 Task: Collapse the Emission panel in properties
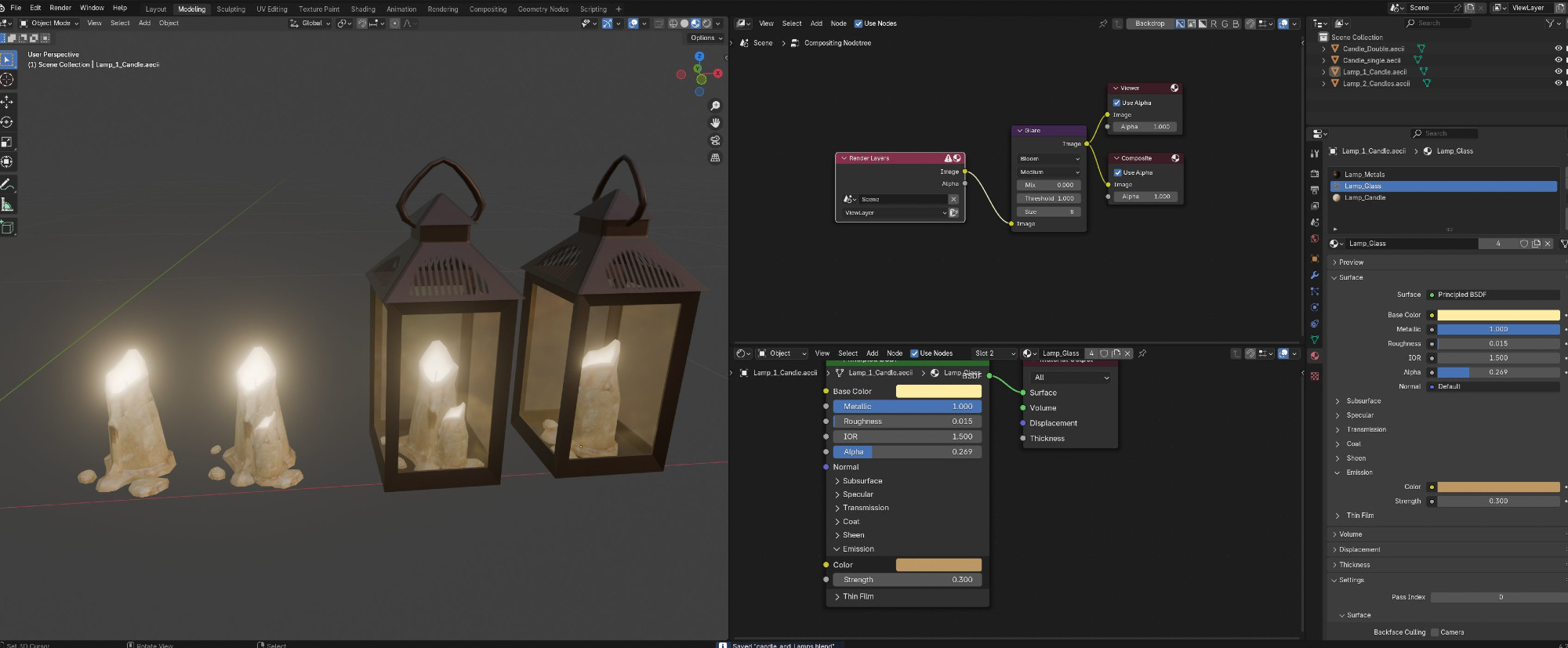pos(1359,472)
